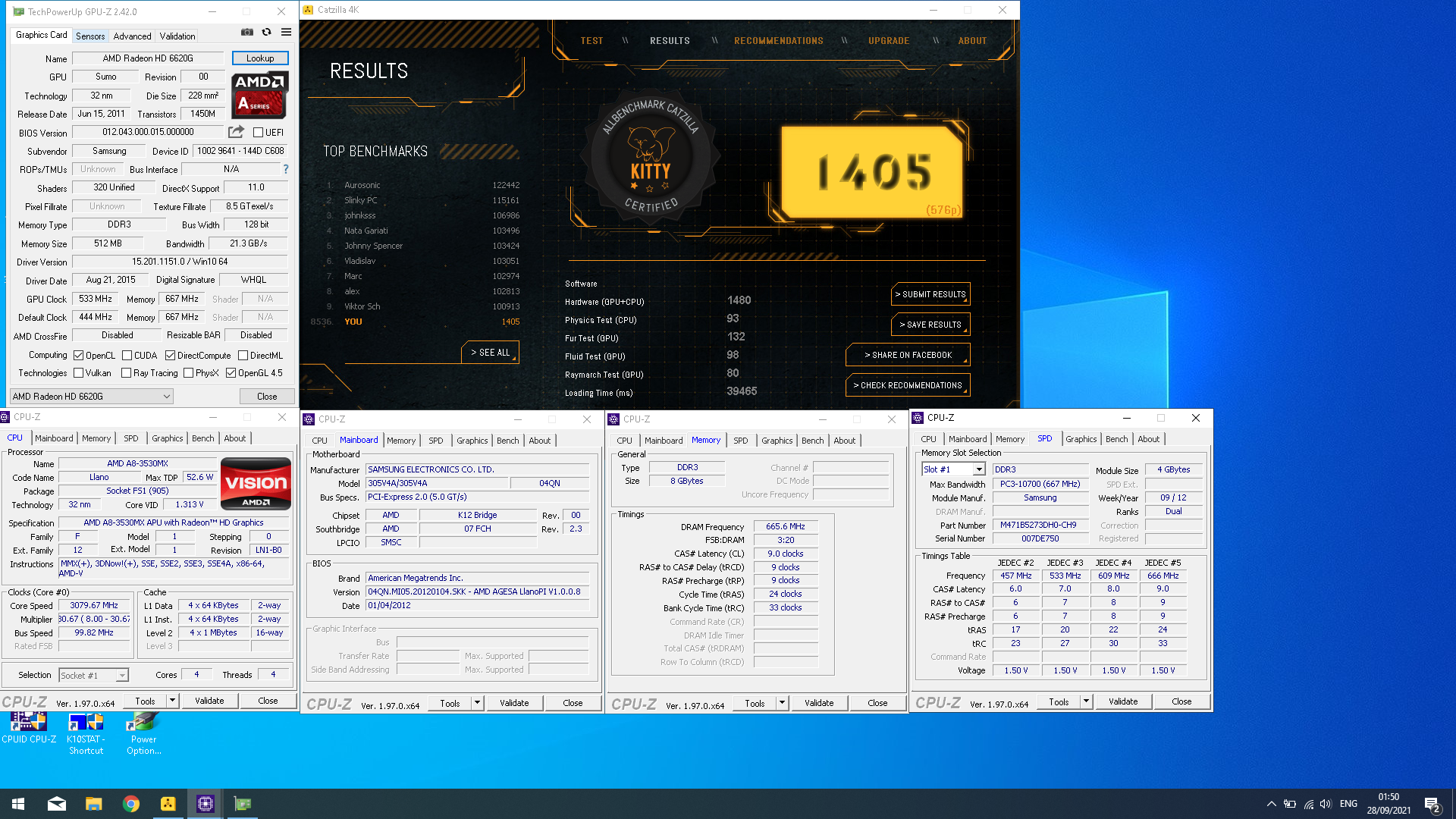The width and height of the screenshot is (1456, 819).
Task: Toggle the CUDA checkbox
Action: point(127,355)
